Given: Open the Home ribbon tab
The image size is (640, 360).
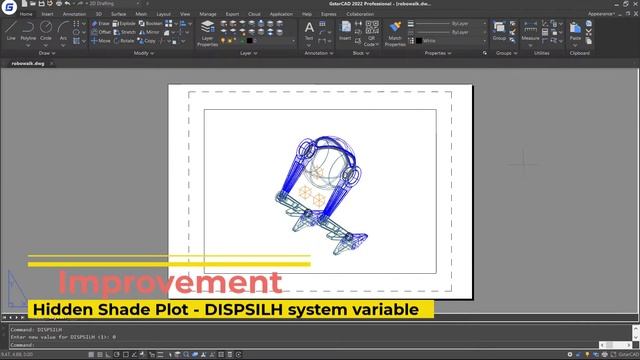Looking at the screenshot, I should (x=26, y=14).
